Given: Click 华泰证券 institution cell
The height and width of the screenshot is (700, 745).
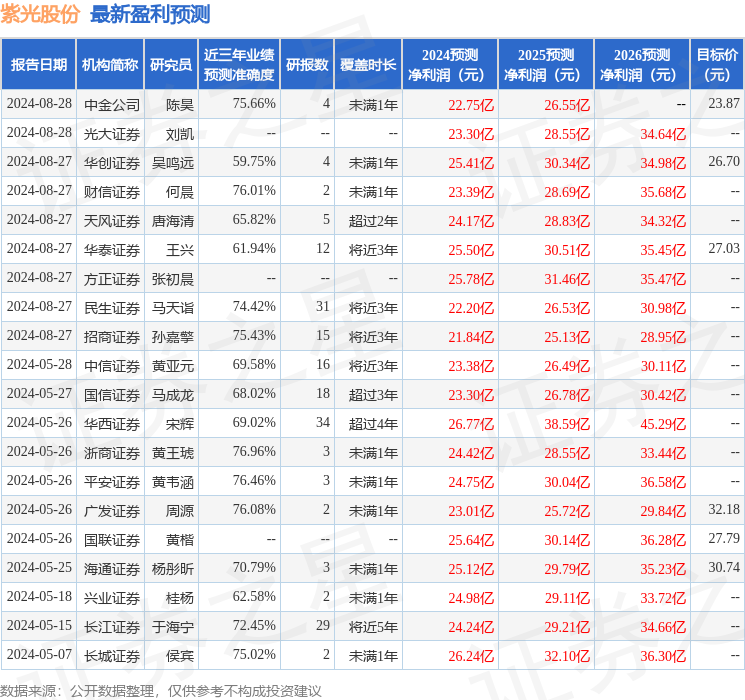Looking at the screenshot, I should click(112, 250).
